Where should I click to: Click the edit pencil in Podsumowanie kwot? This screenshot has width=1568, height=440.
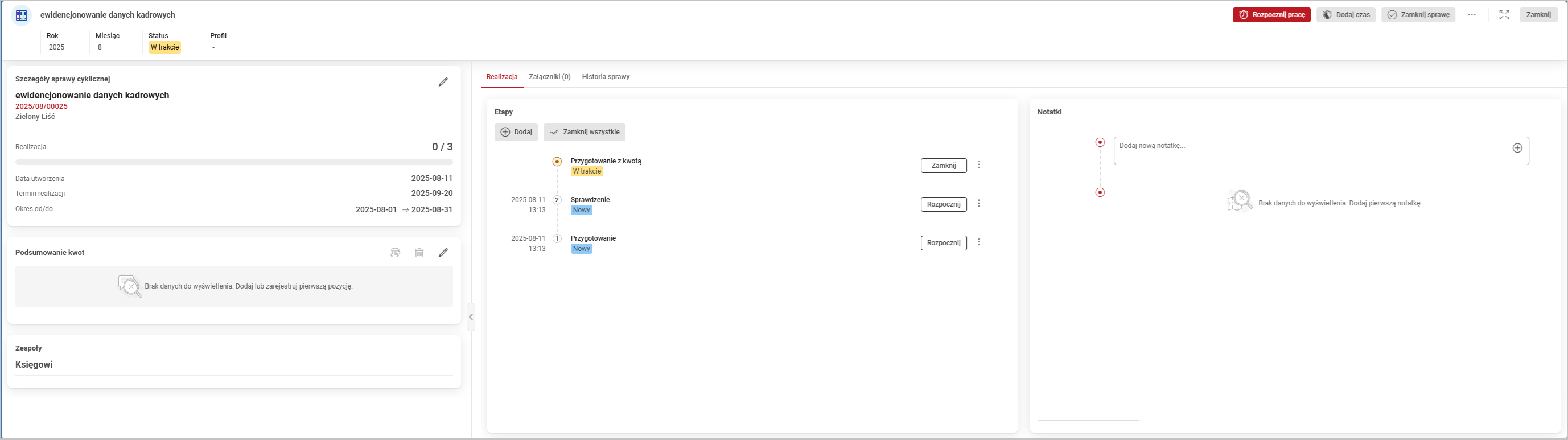(443, 253)
